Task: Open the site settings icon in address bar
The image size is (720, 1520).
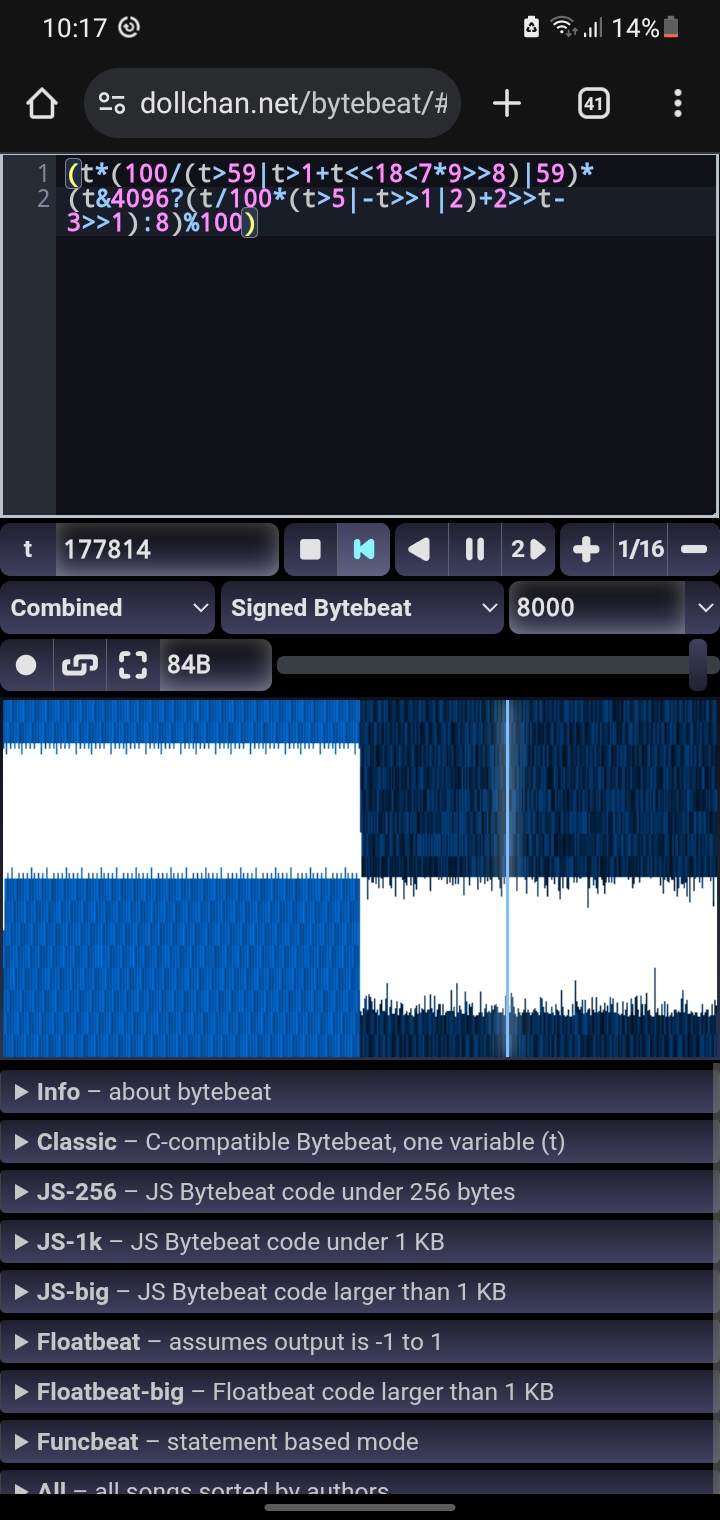Action: pos(112,103)
